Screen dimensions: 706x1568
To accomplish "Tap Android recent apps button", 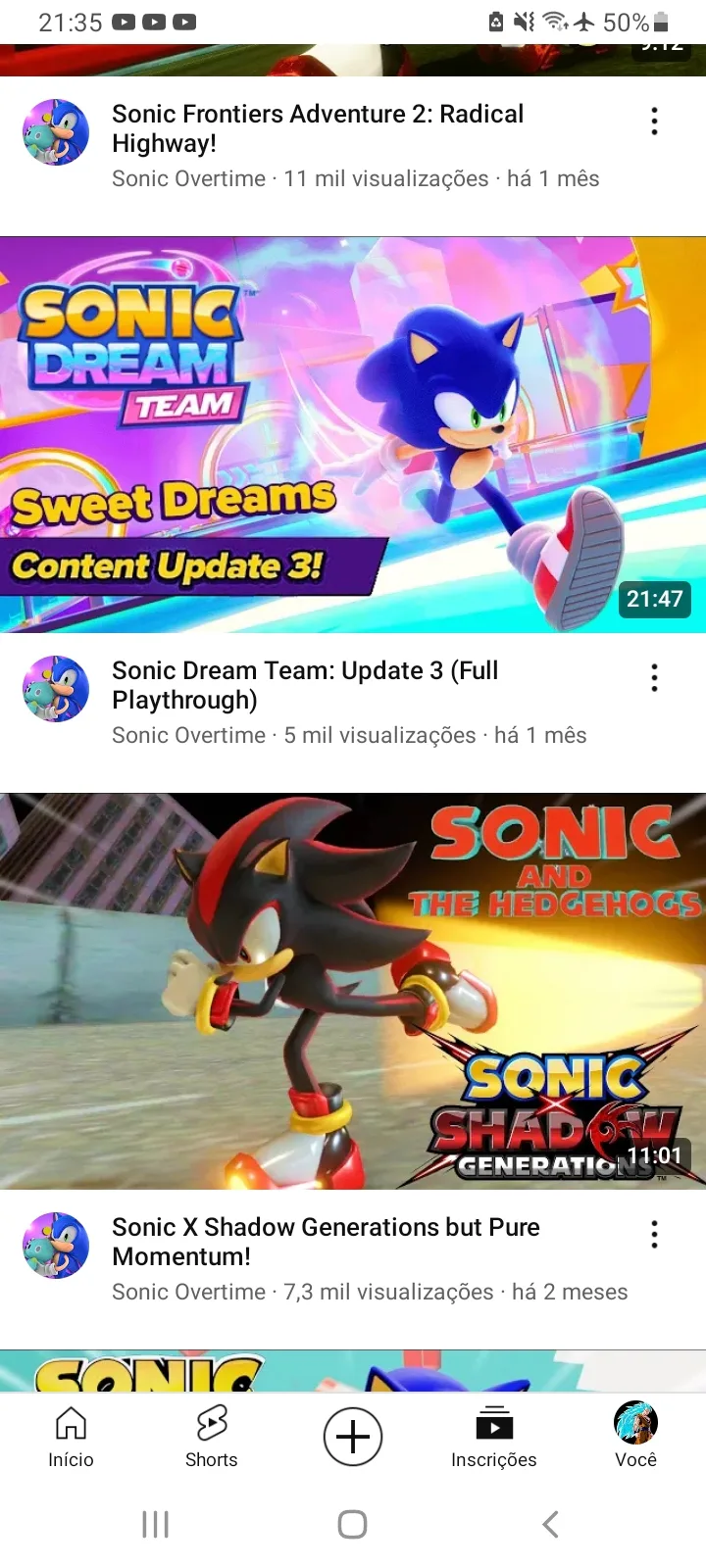I will click(155, 1524).
